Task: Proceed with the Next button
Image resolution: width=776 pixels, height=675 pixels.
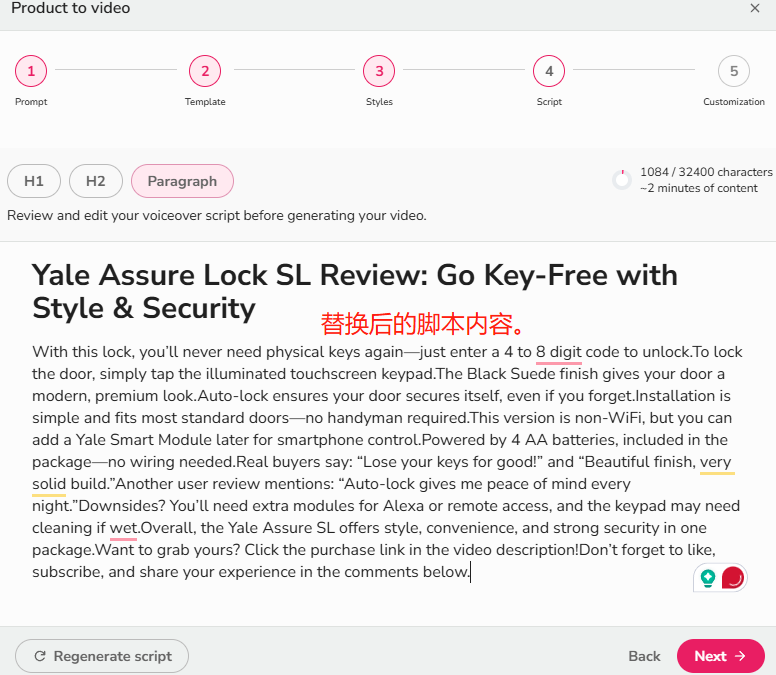Action: pos(721,656)
